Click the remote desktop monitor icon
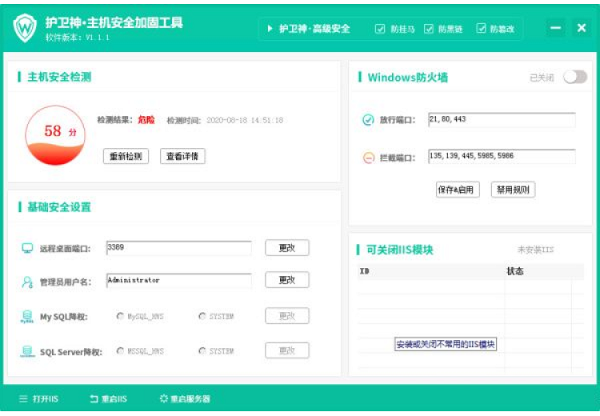 [x=27, y=248]
